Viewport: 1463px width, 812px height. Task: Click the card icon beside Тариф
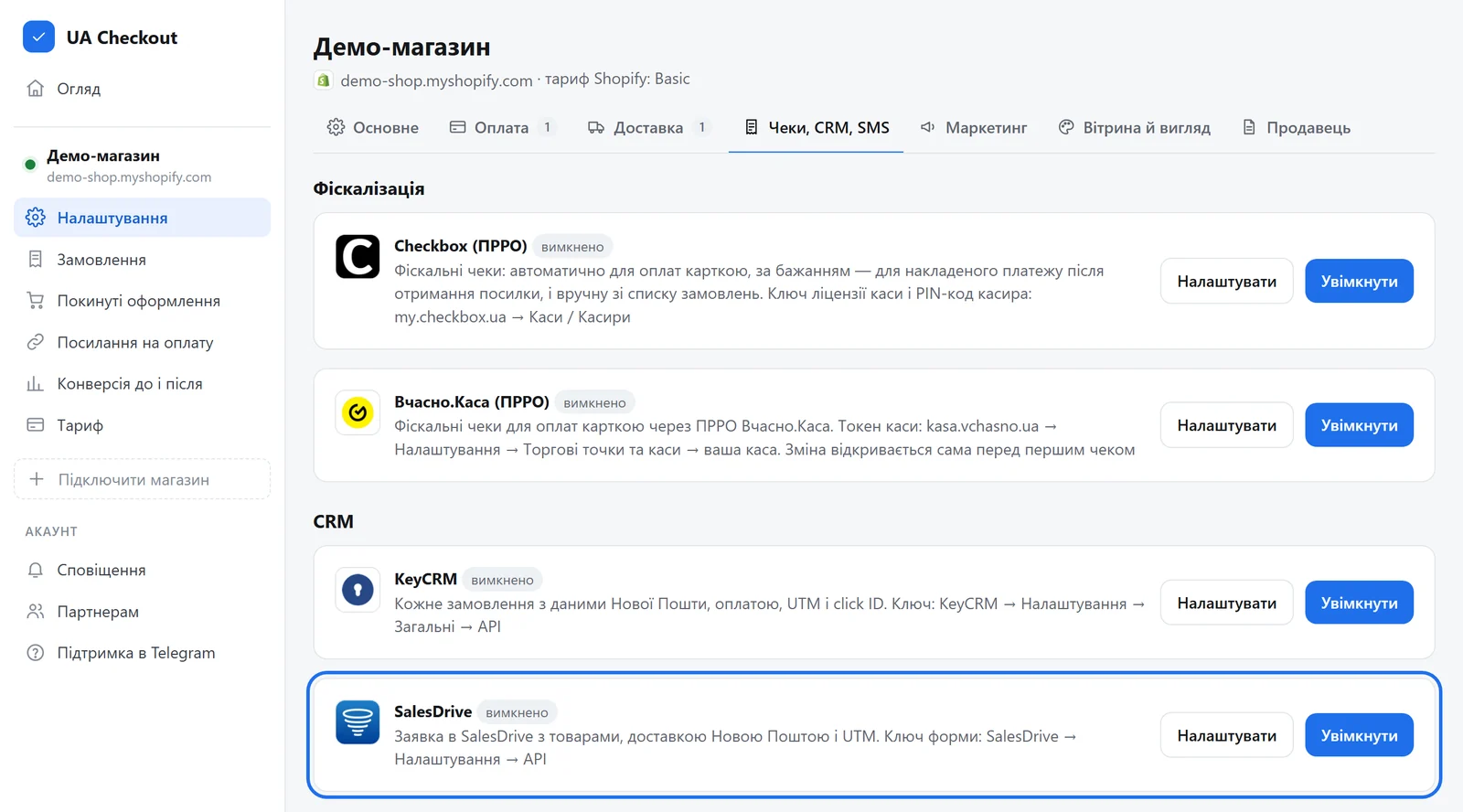pos(36,425)
